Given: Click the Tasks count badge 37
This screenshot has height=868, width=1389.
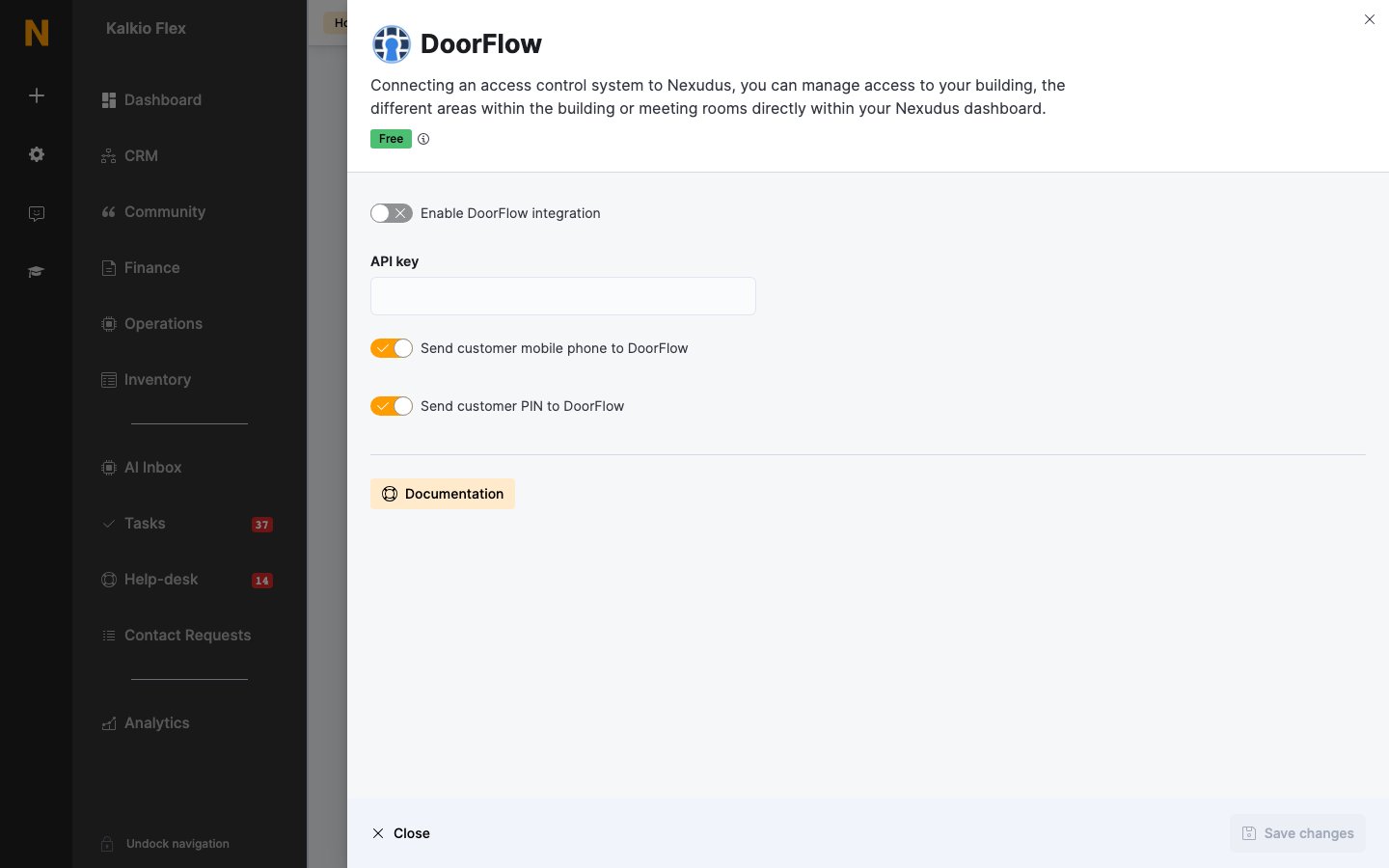Looking at the screenshot, I should 262,525.
